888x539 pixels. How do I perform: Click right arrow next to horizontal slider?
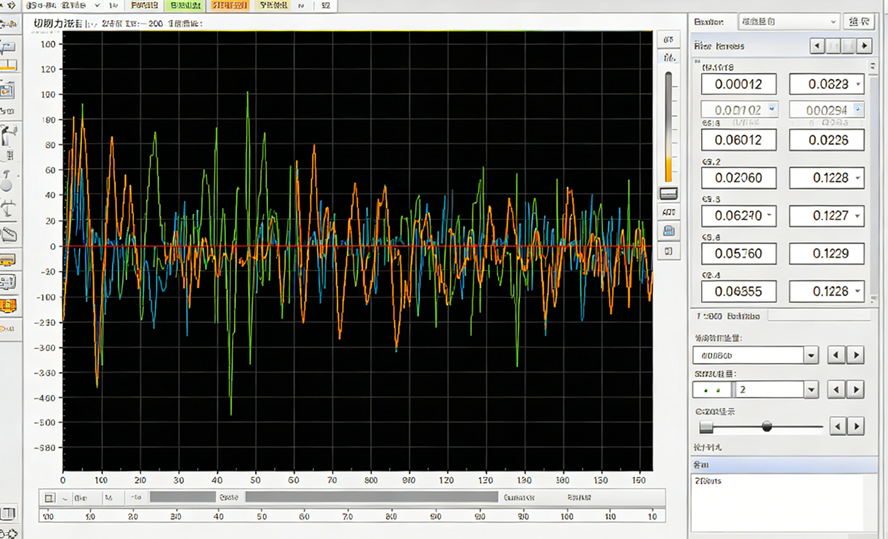[x=856, y=426]
